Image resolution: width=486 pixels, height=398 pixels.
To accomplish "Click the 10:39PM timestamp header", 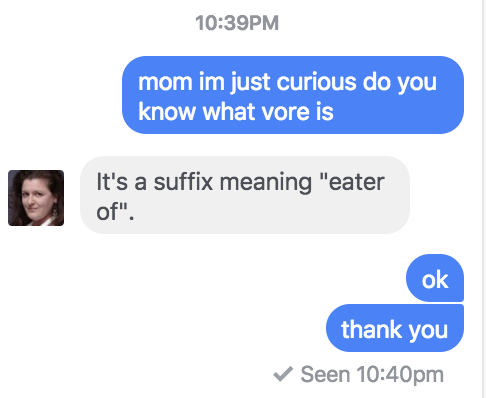I will click(237, 23).
